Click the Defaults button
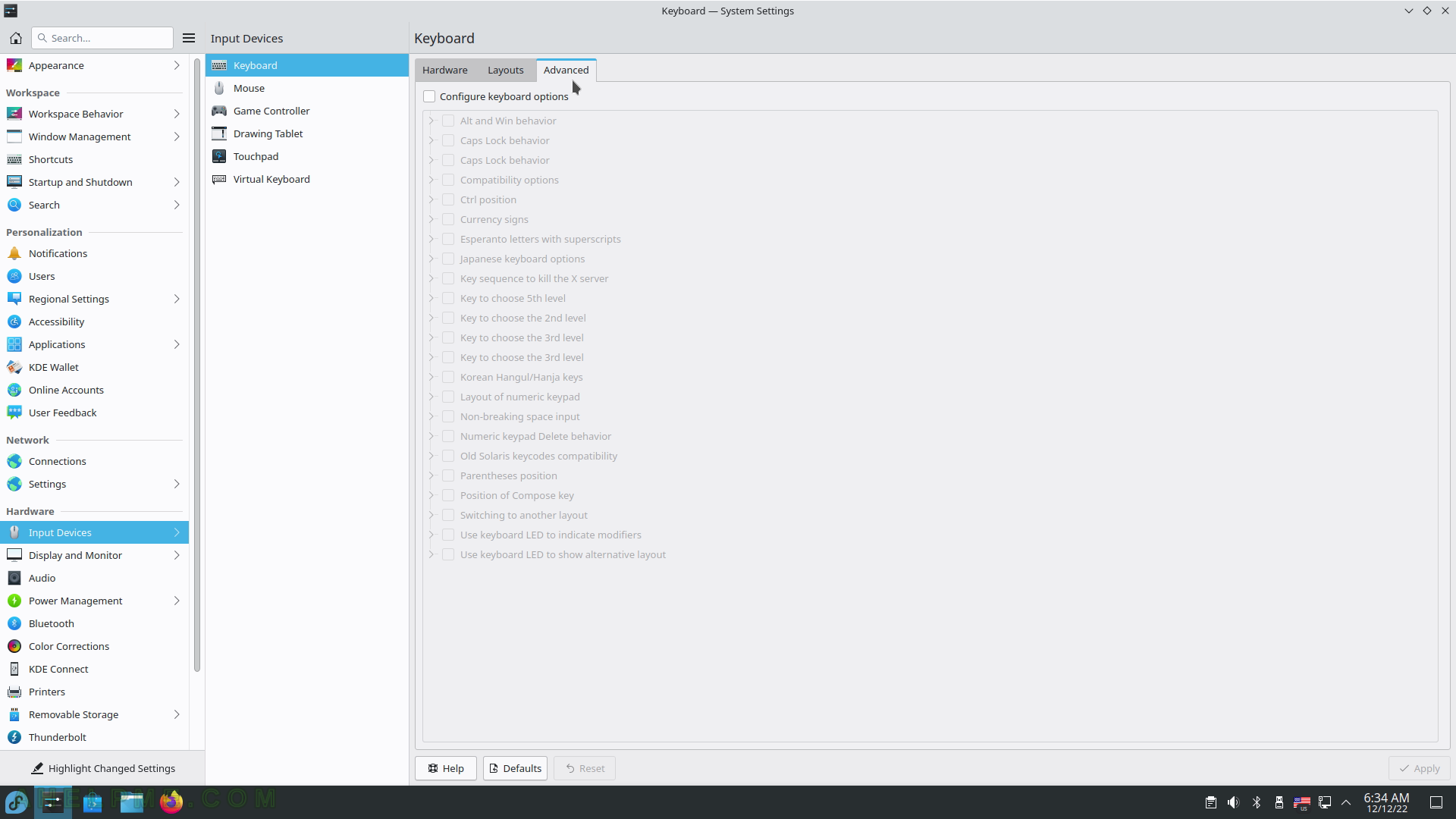 pos(515,768)
